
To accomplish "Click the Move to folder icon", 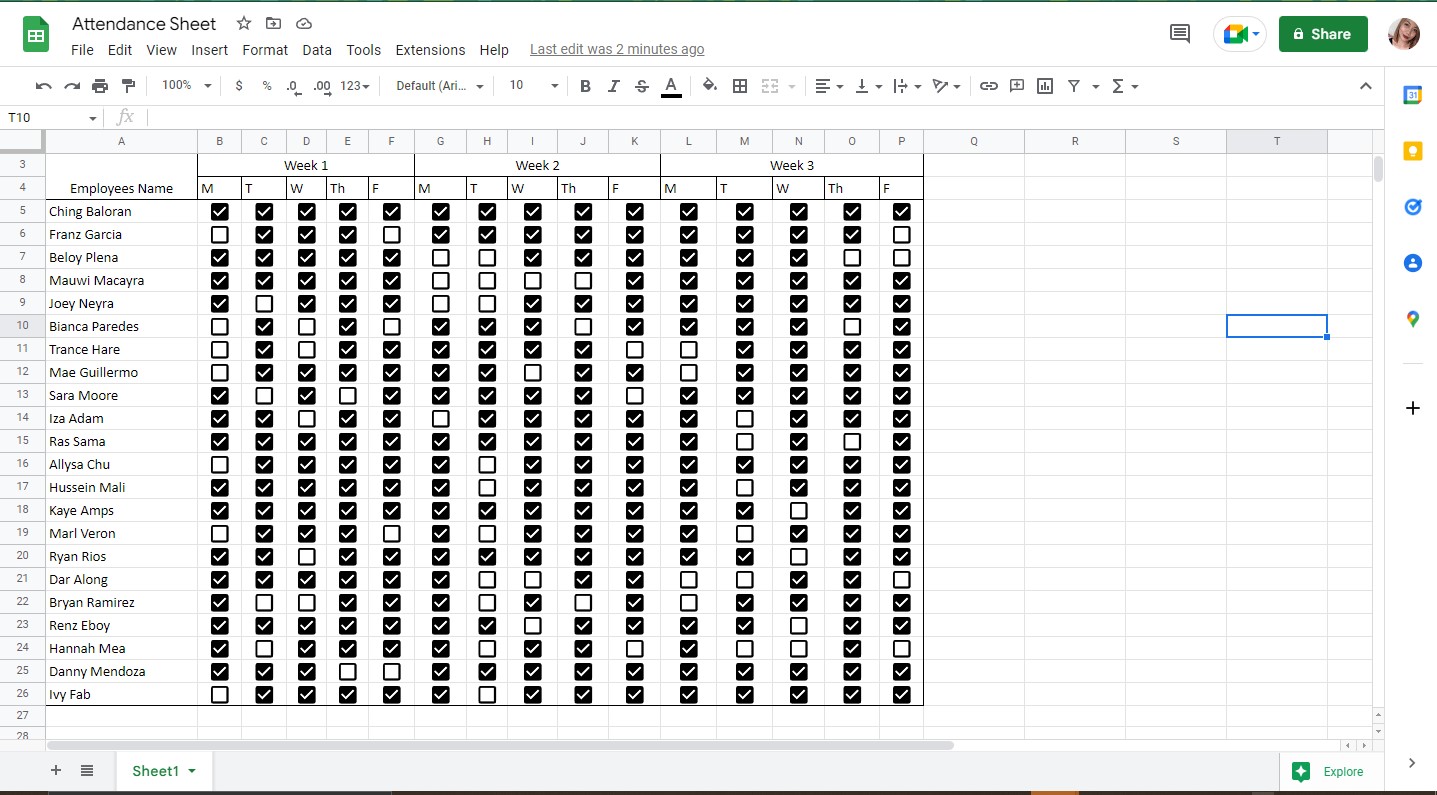I will click(273, 23).
